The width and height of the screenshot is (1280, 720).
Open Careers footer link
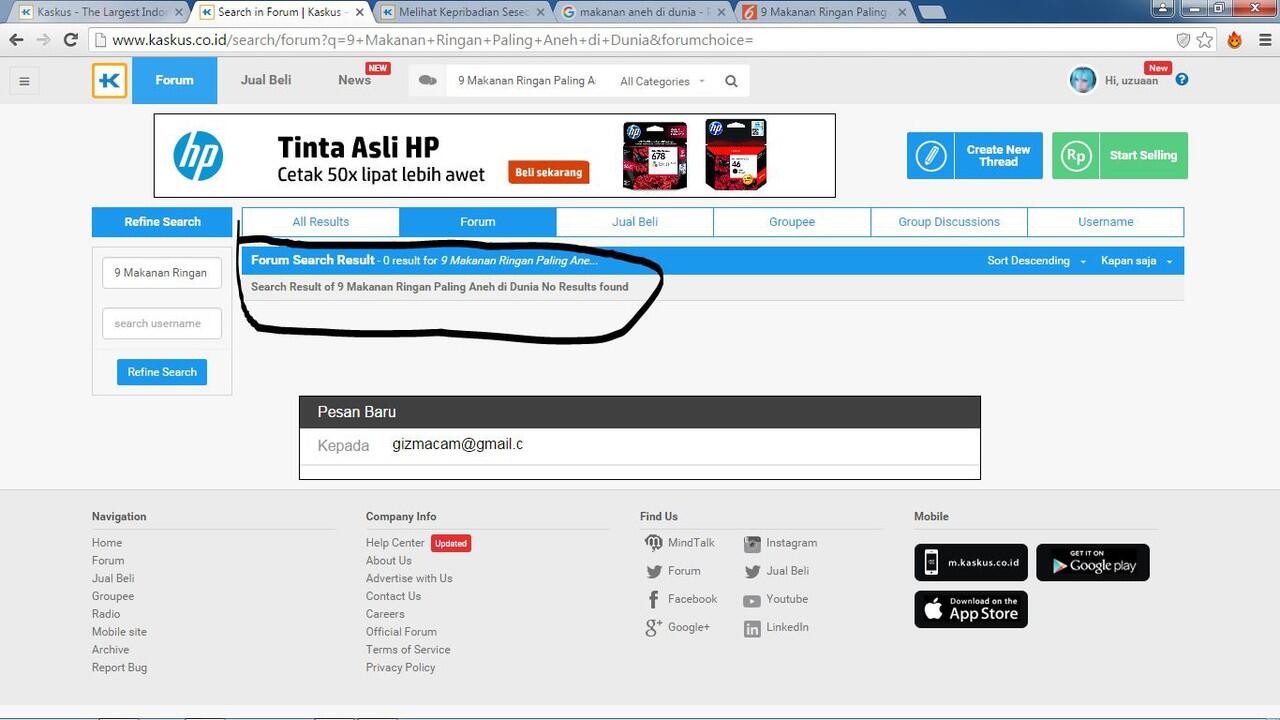click(x=385, y=614)
